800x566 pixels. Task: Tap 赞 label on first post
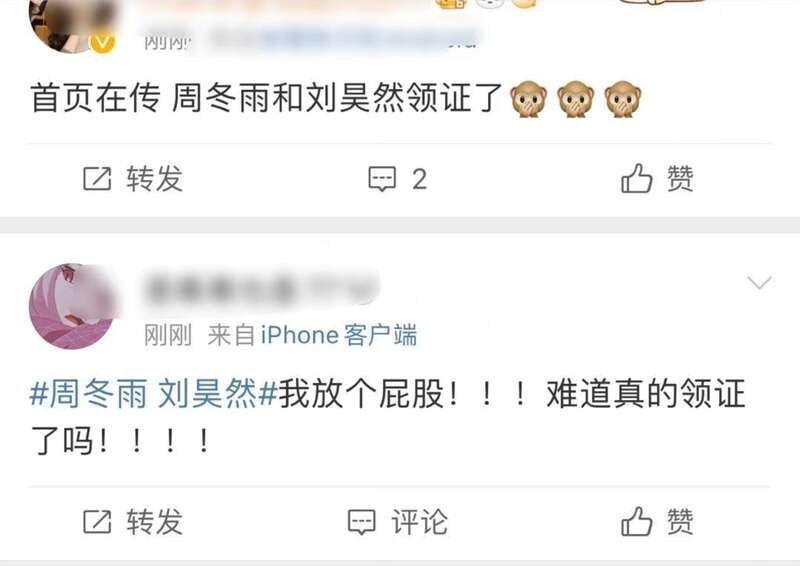(x=680, y=179)
